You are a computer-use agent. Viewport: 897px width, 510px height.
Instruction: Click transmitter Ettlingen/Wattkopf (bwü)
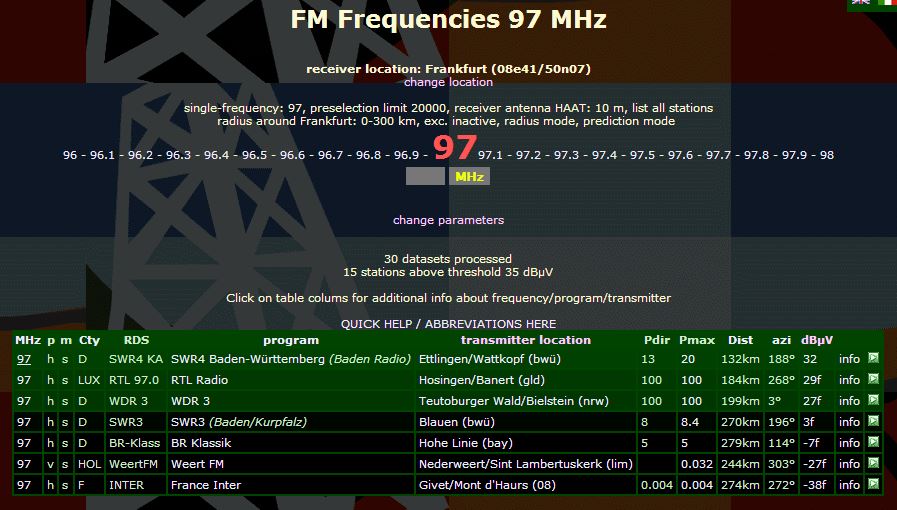tap(490, 359)
